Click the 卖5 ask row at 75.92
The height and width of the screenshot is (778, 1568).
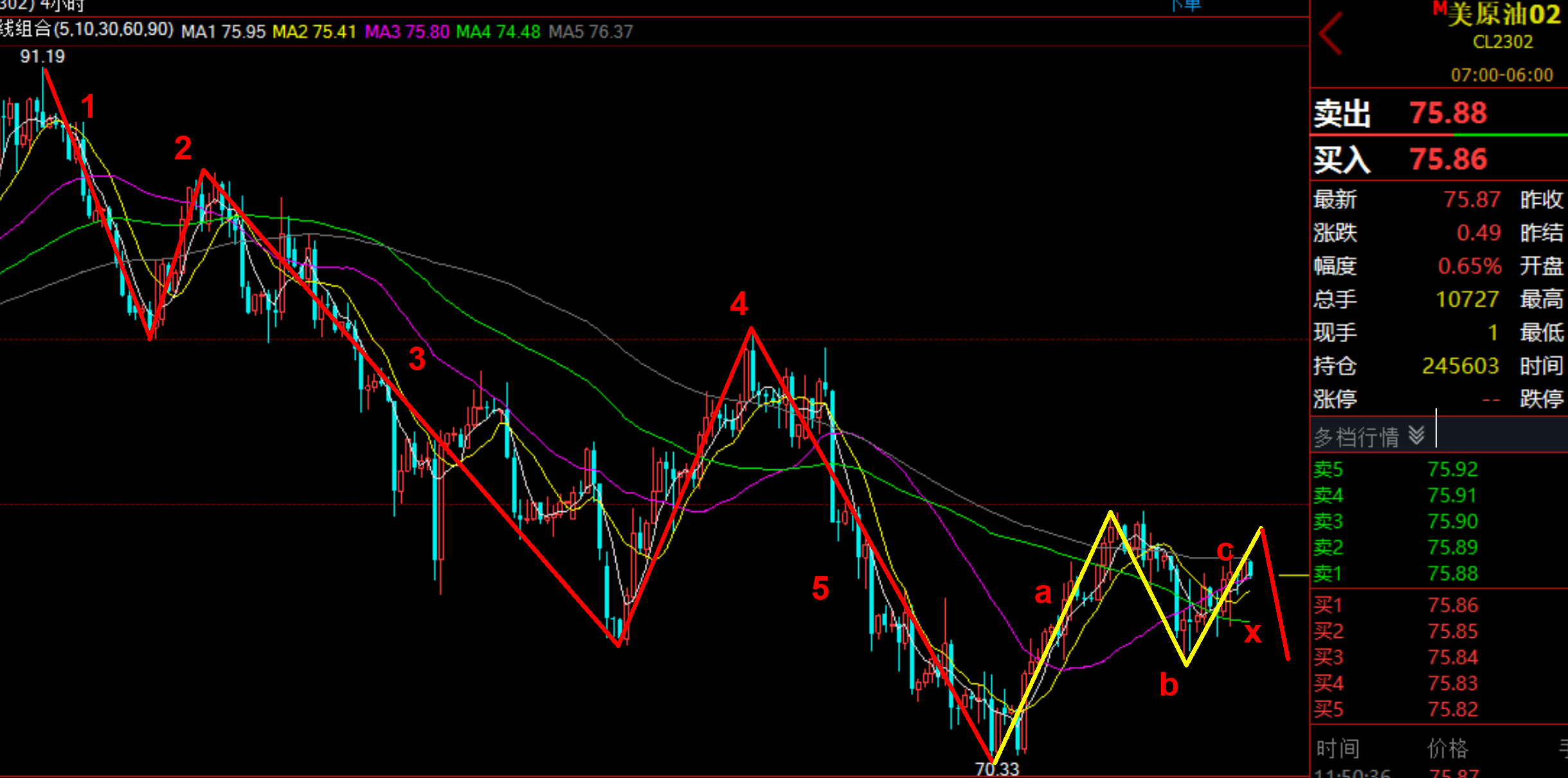1395,470
